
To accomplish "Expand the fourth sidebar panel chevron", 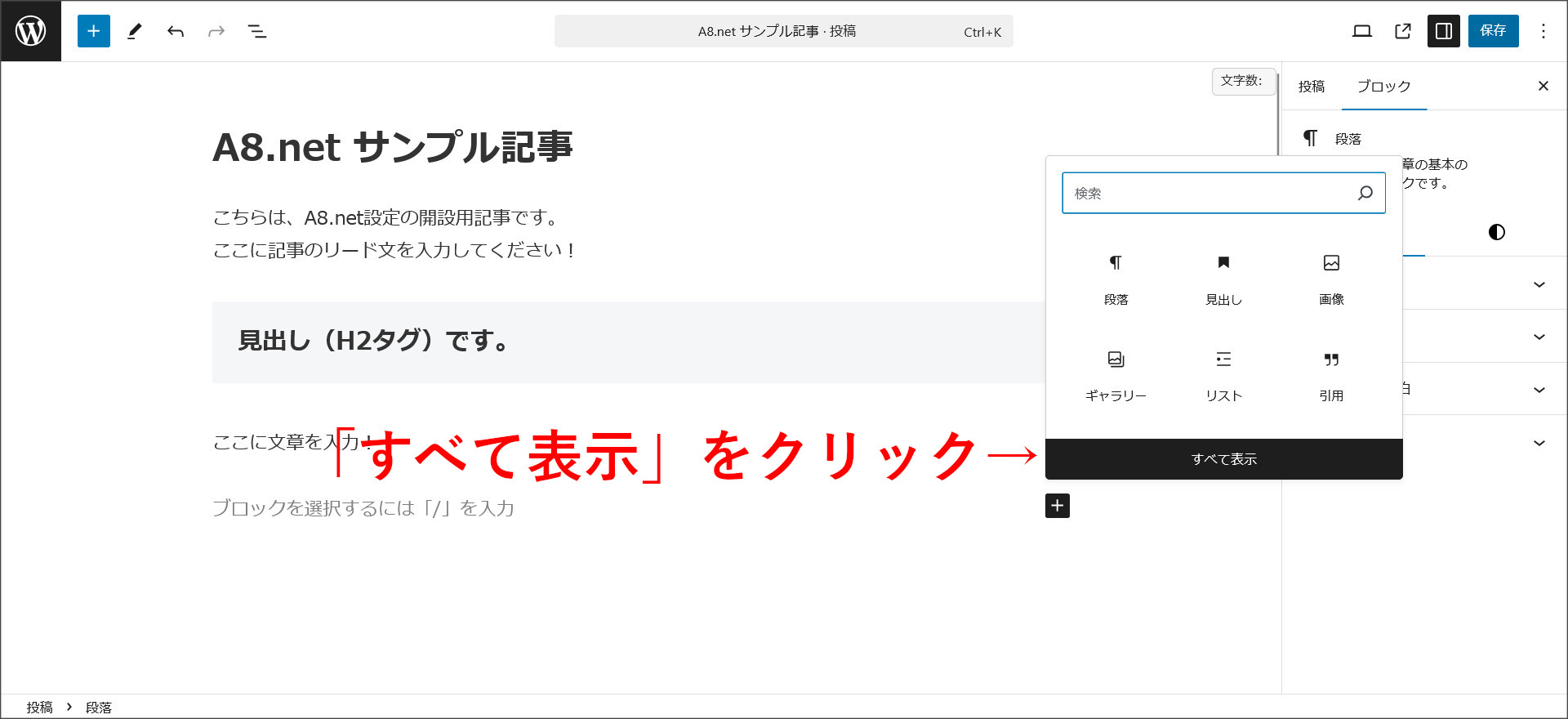I will pos(1539,443).
